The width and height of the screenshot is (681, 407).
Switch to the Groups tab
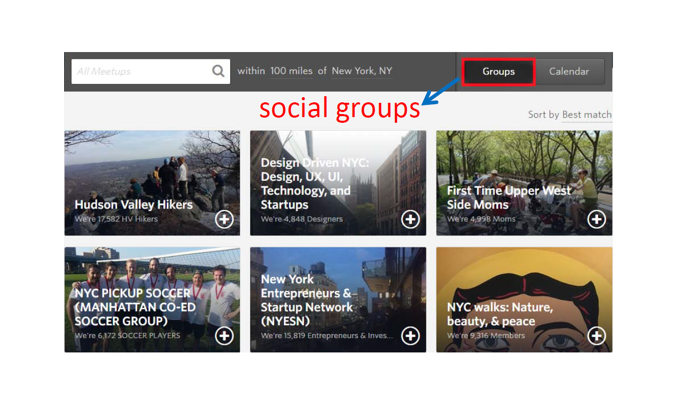click(498, 71)
